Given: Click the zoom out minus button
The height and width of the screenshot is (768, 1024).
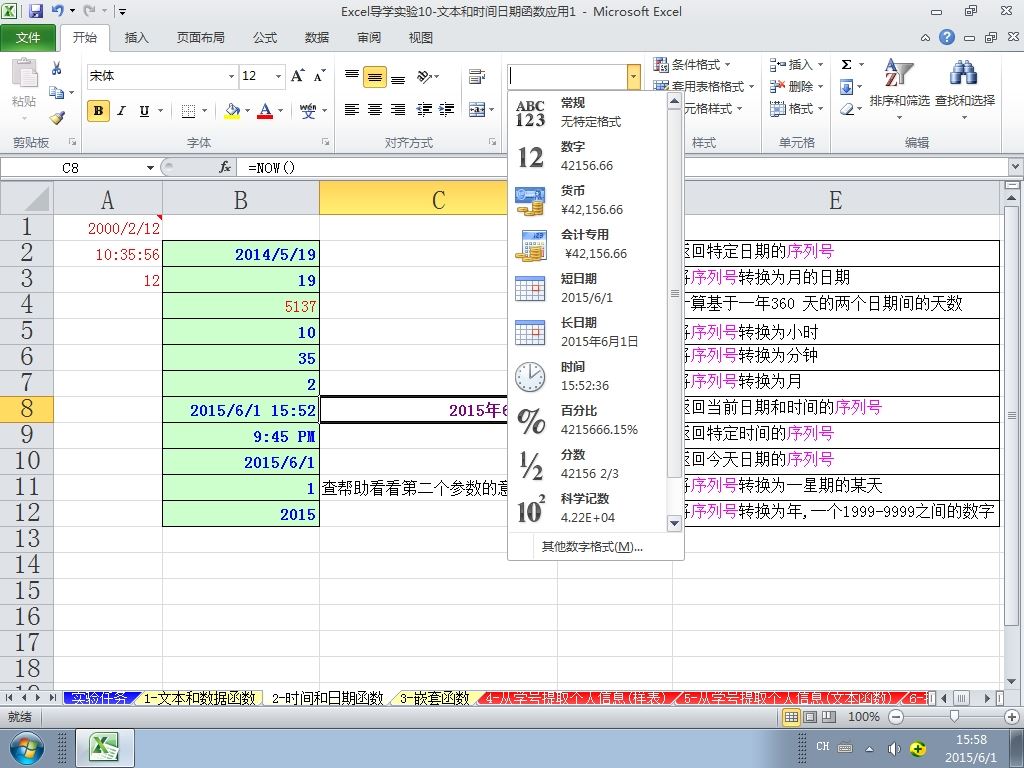Looking at the screenshot, I should [x=896, y=717].
